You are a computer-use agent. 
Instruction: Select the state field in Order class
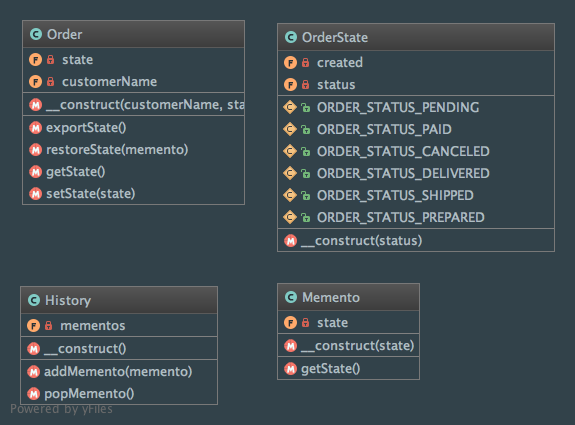click(x=77, y=59)
